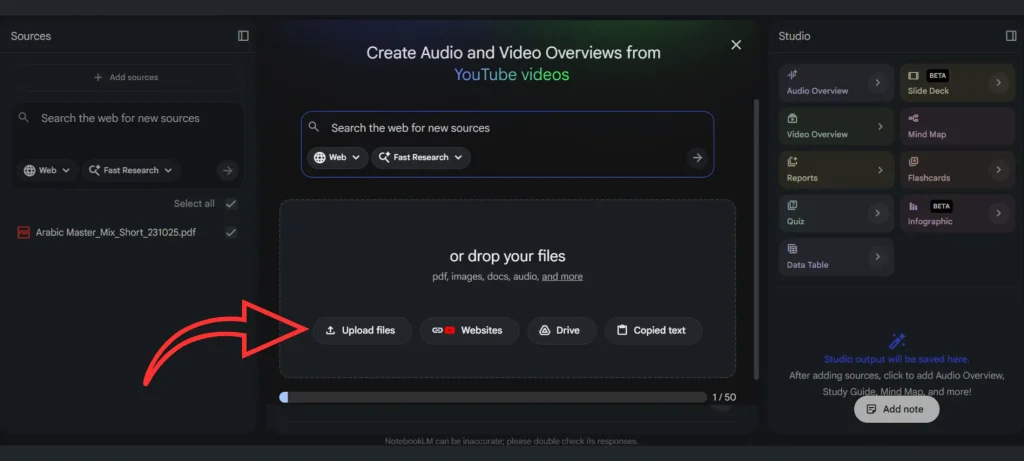
Task: Toggle the Select all checkbox
Action: (x=231, y=204)
